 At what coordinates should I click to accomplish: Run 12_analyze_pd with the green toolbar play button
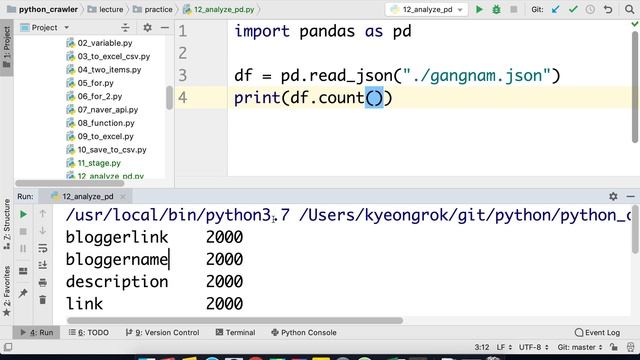(479, 9)
